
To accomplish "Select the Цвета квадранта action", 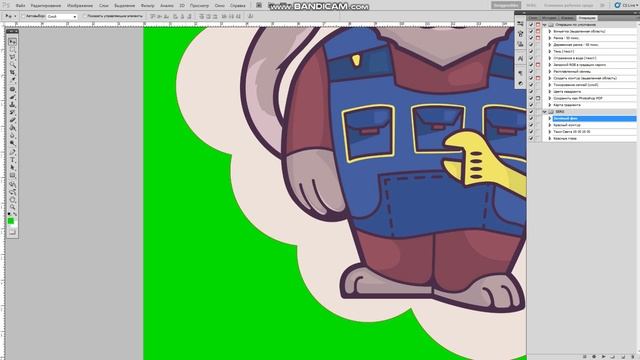I will 567,91.
